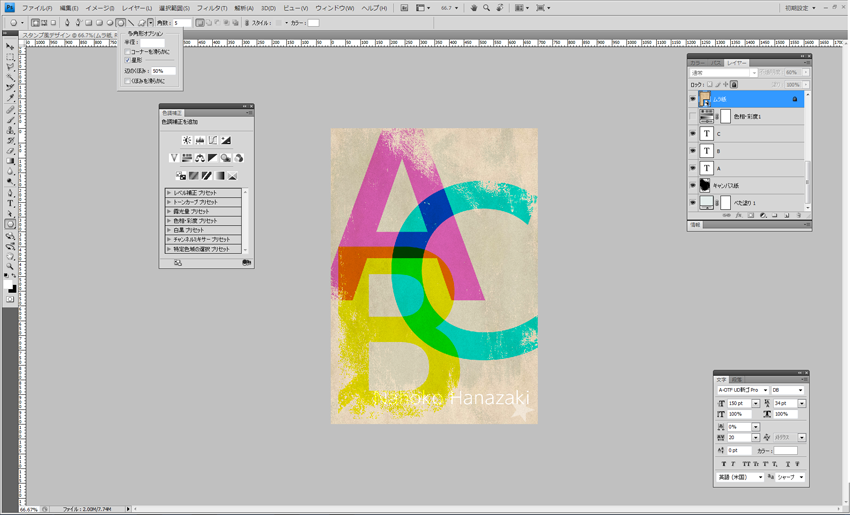Click the Zoom tool in application bar
This screenshot has height=515, width=850.
coord(486,8)
